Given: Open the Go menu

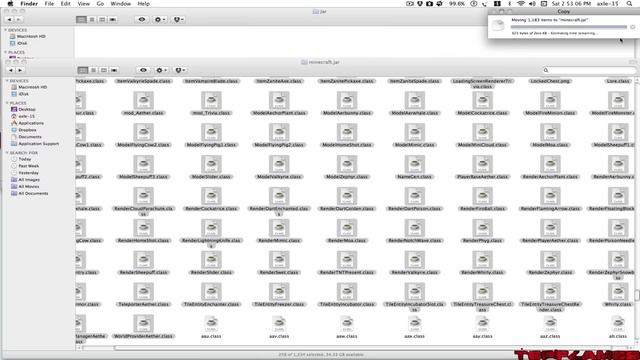Looking at the screenshot, I should [x=100, y=4].
